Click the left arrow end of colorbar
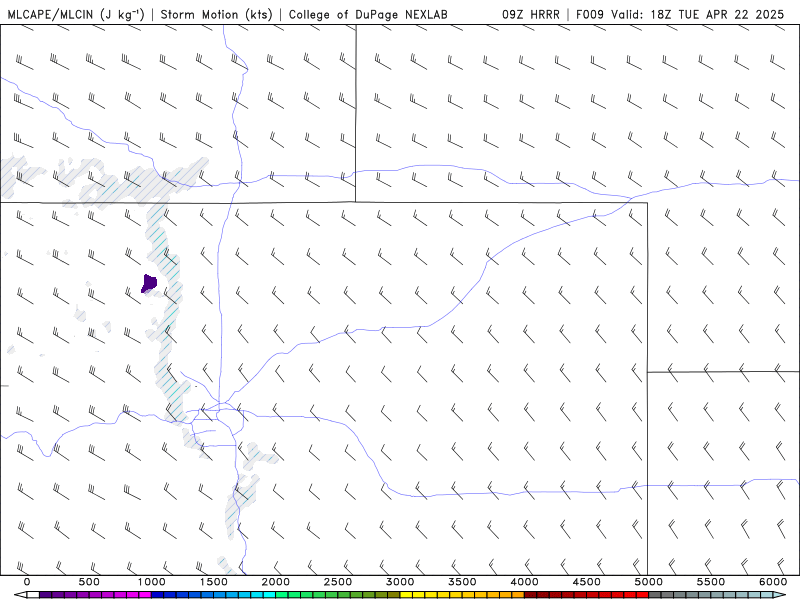The width and height of the screenshot is (800, 600). pos(20,595)
